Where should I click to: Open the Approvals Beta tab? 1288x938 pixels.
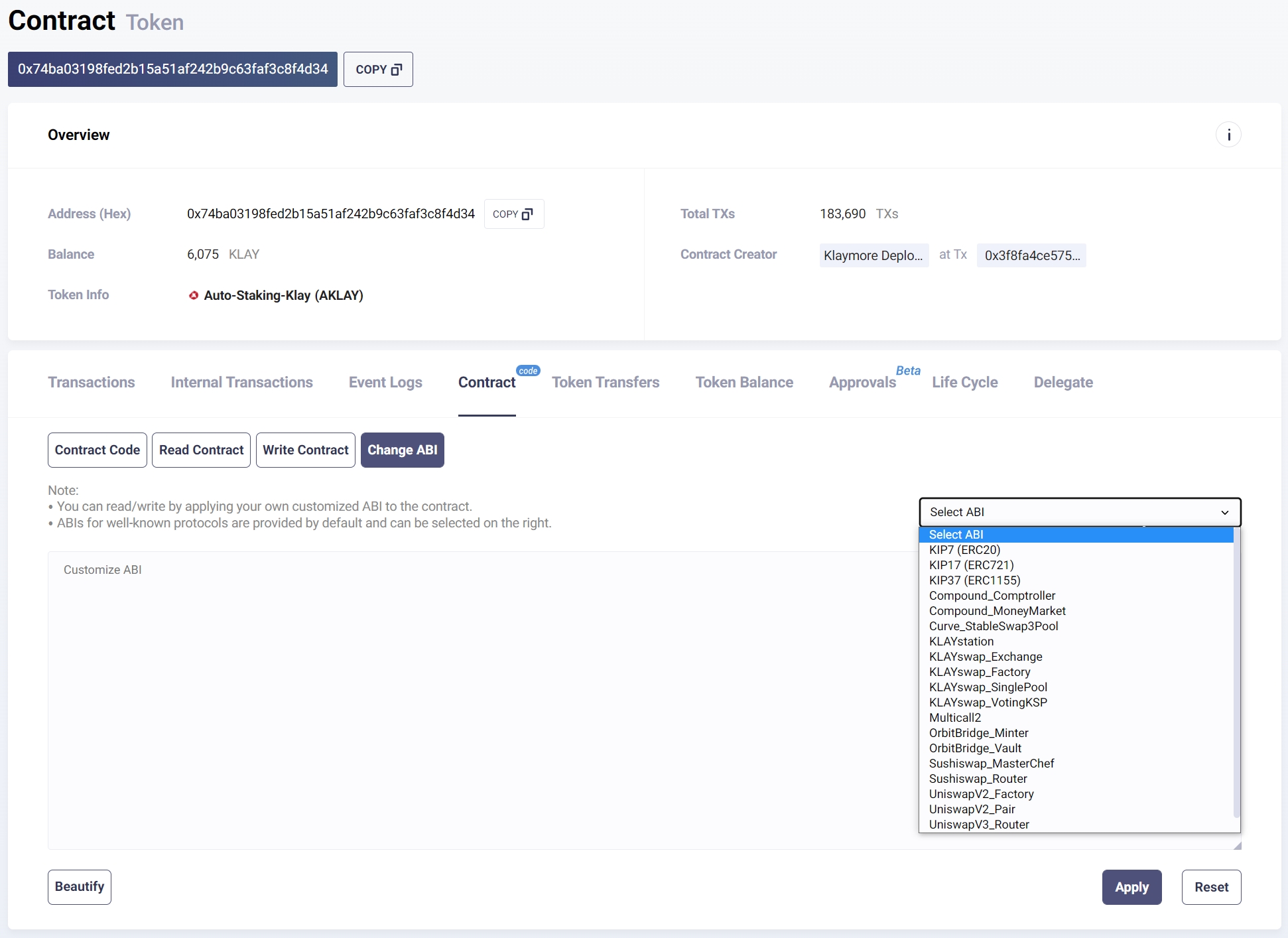pos(862,382)
